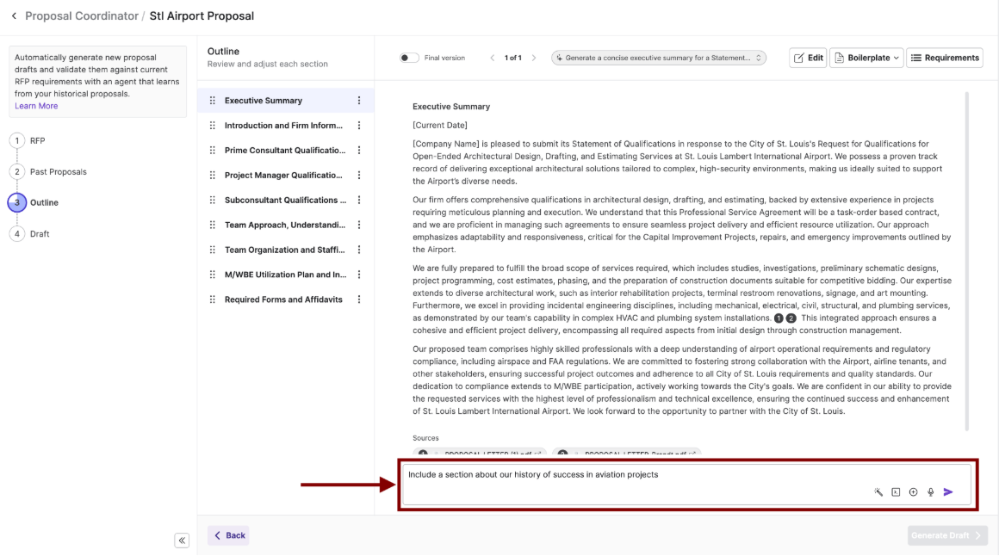Screen dimensions: 999x556
Task: Open options menu for Executive Summary
Action: point(359,101)
